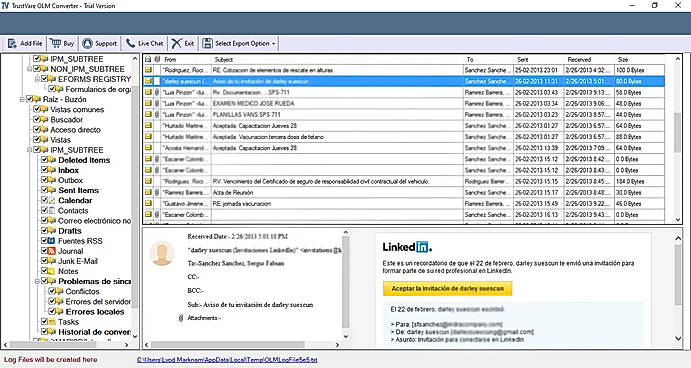This screenshot has height=368, width=691.
Task: Click the envelope column header icon
Action: [149, 59]
